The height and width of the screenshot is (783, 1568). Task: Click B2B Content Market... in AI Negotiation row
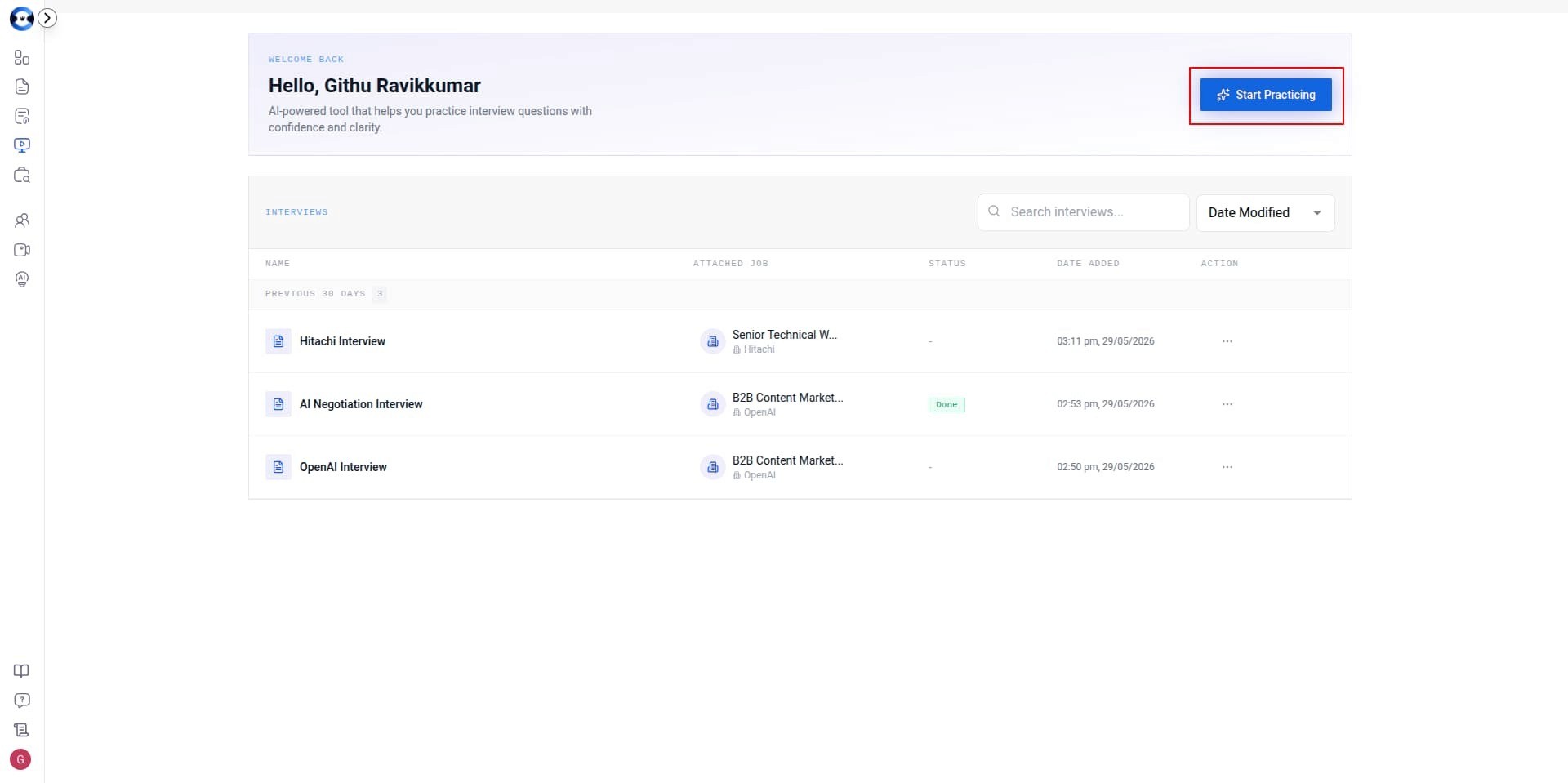click(788, 398)
